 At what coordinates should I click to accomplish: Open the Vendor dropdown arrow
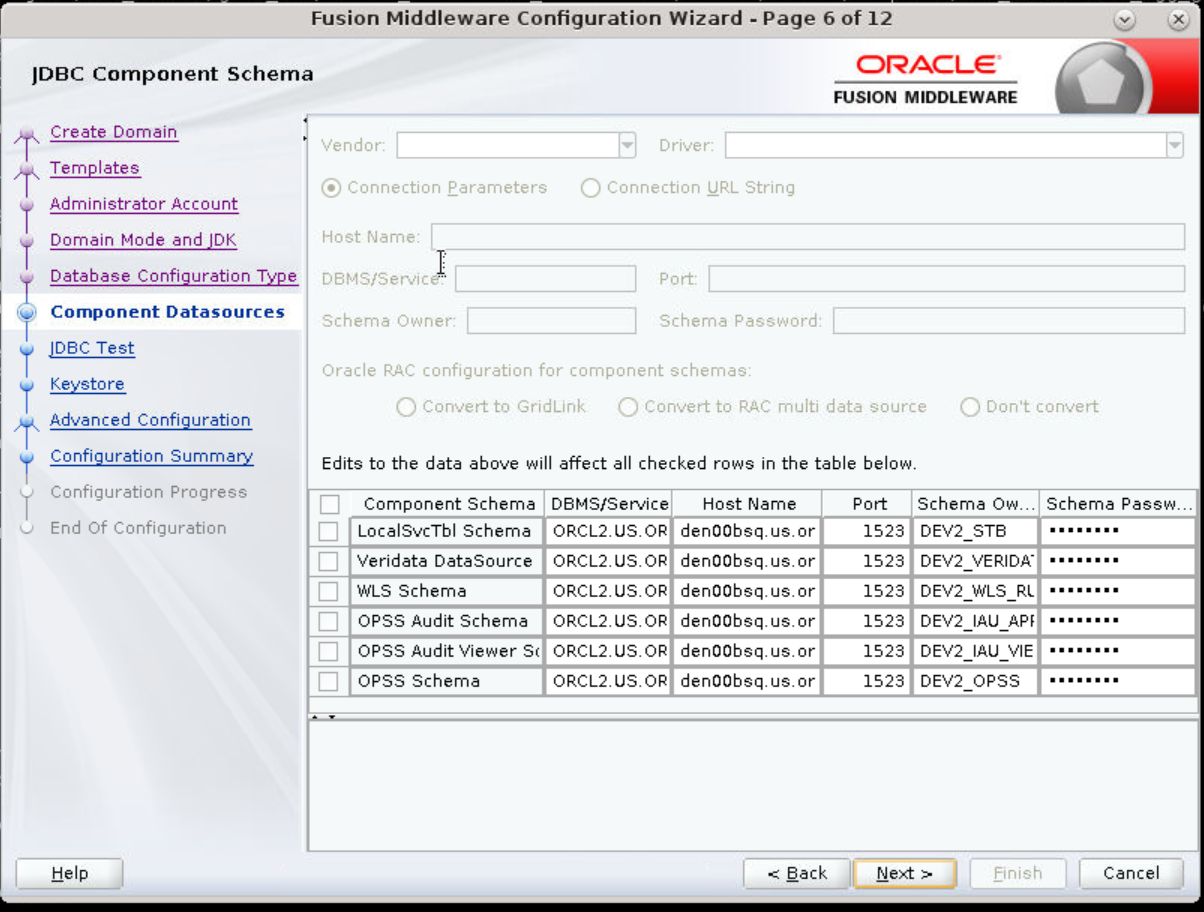627,146
